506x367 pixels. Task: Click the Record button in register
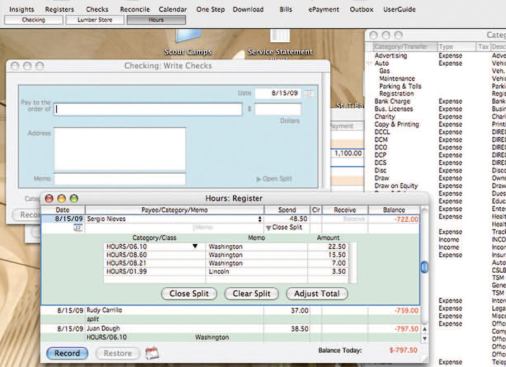[67, 353]
